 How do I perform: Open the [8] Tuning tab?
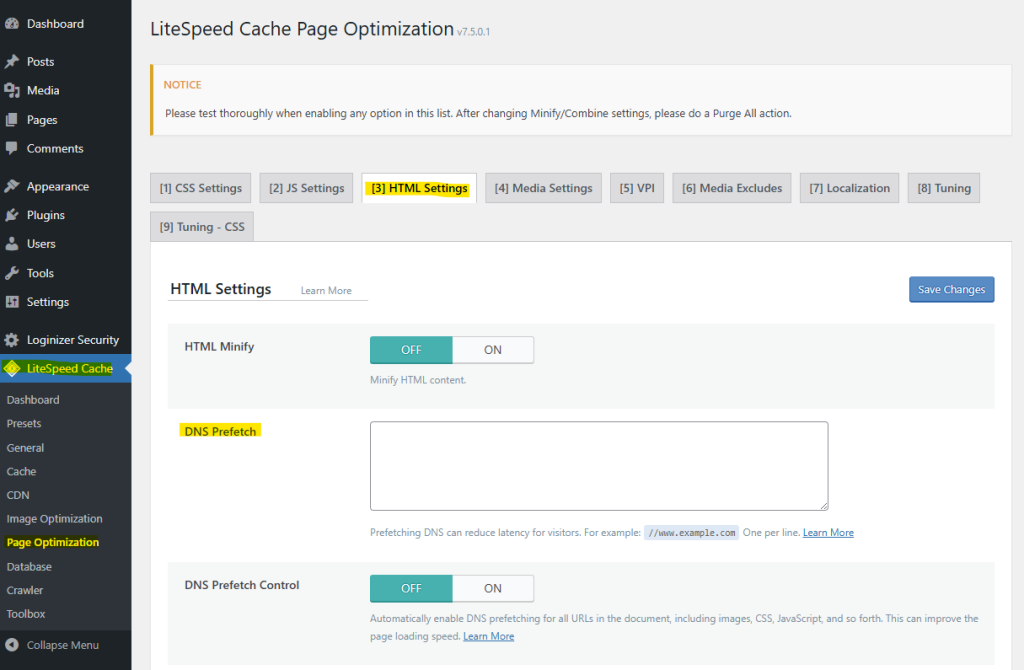coord(943,187)
